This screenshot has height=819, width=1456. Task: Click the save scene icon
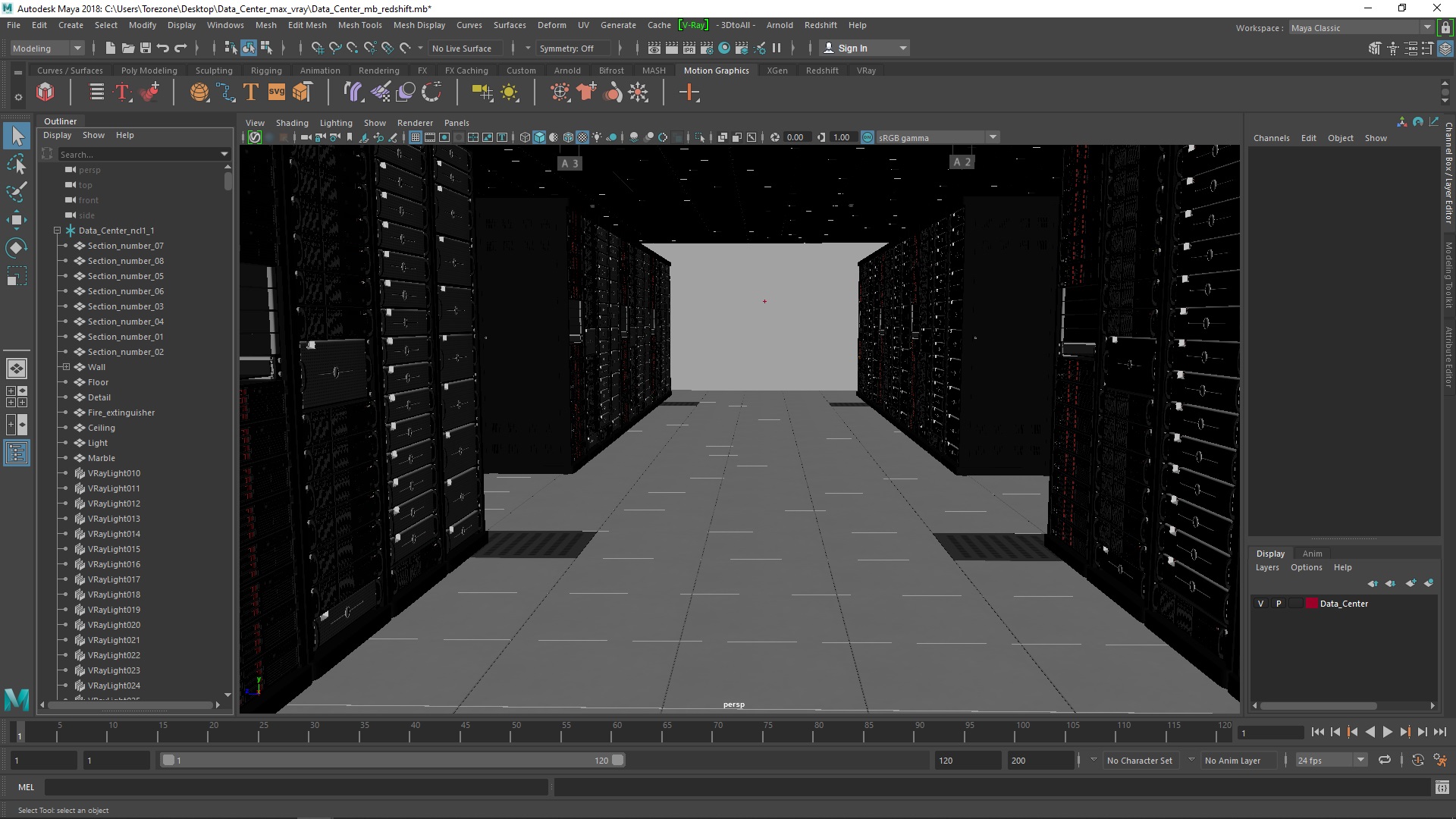[x=146, y=48]
